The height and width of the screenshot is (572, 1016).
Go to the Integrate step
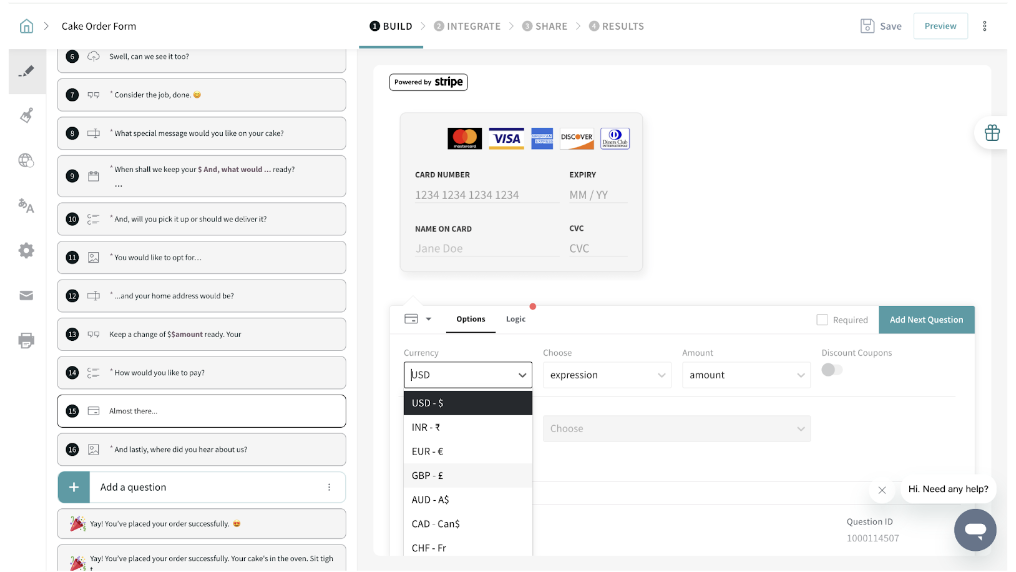pos(468,26)
